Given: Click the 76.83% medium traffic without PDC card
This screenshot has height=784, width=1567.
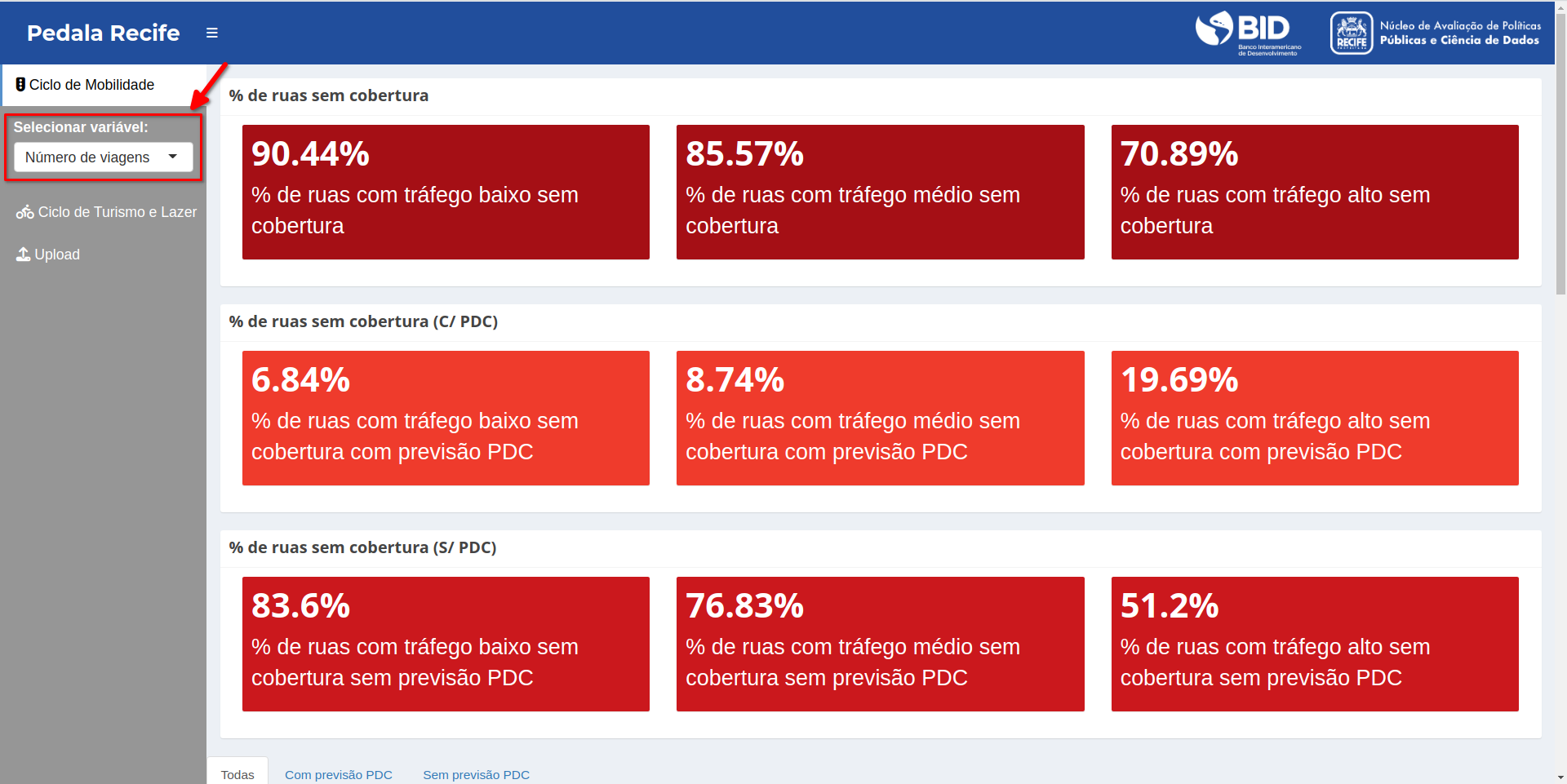Looking at the screenshot, I should [x=881, y=644].
